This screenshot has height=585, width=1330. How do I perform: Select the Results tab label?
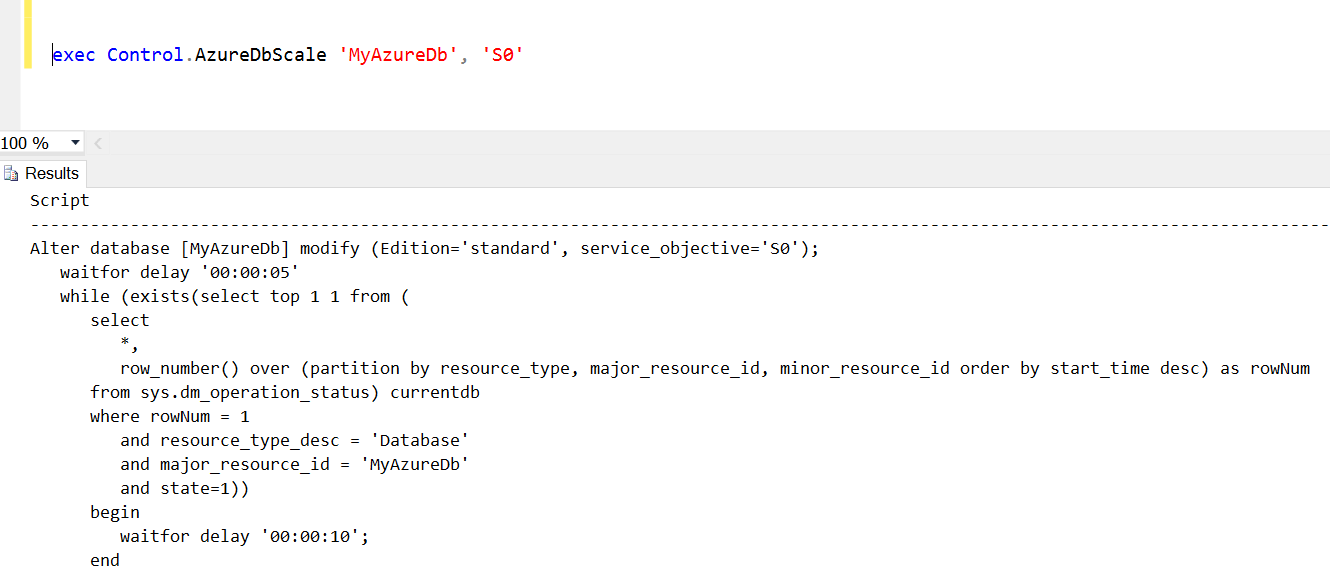(52, 174)
